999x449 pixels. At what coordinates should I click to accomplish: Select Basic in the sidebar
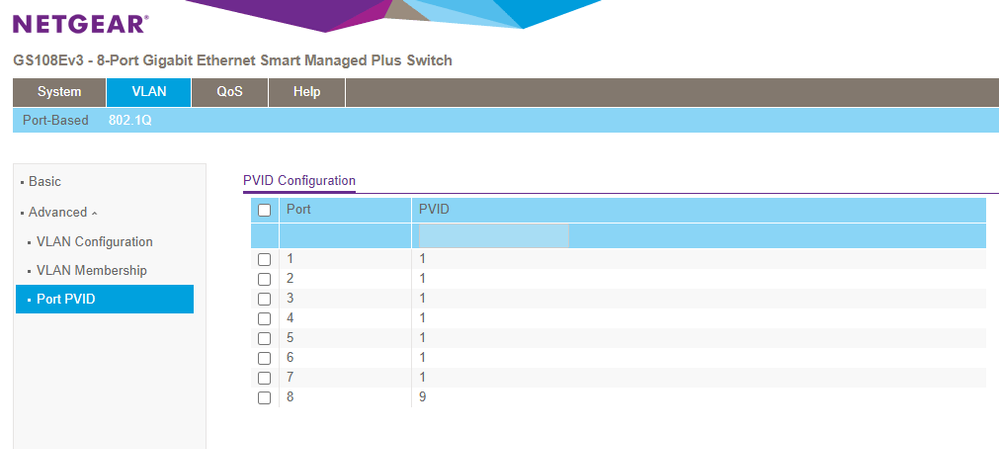(45, 182)
